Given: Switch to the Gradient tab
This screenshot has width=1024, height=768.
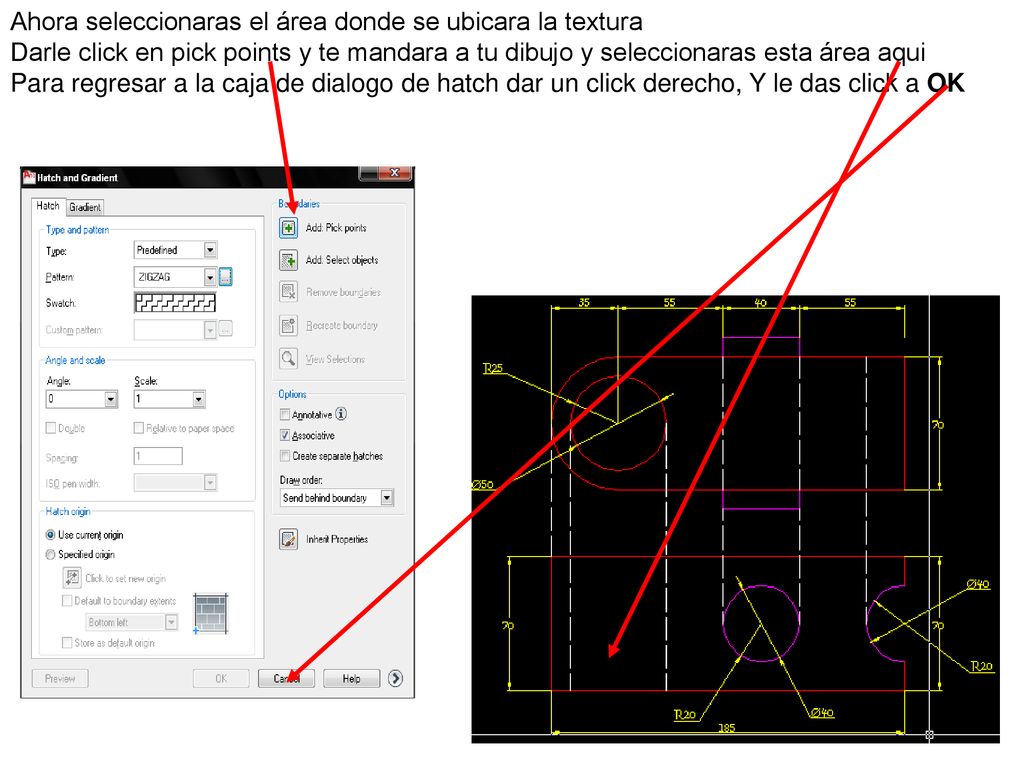Looking at the screenshot, I should (85, 207).
